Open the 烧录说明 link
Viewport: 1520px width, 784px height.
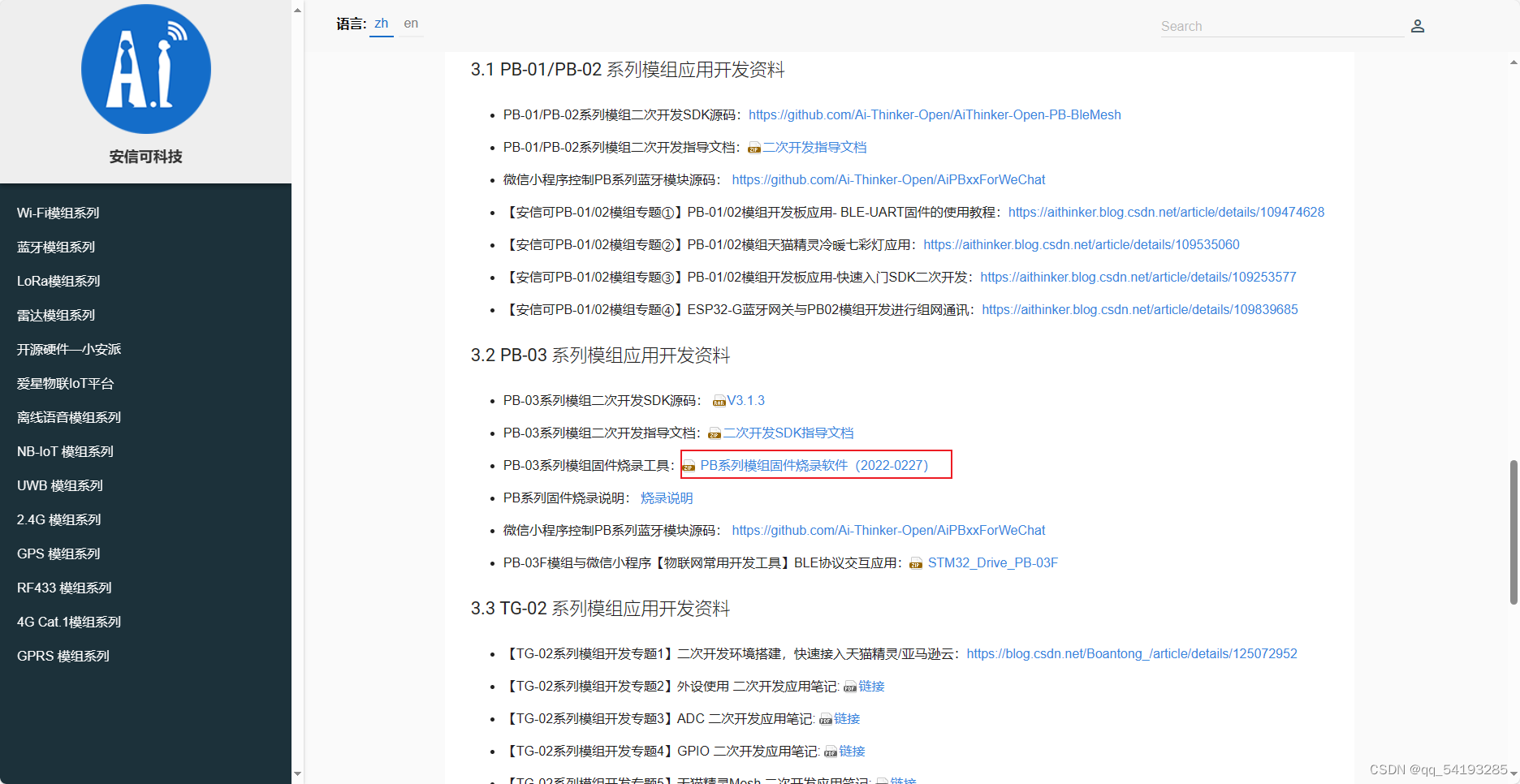tap(666, 498)
